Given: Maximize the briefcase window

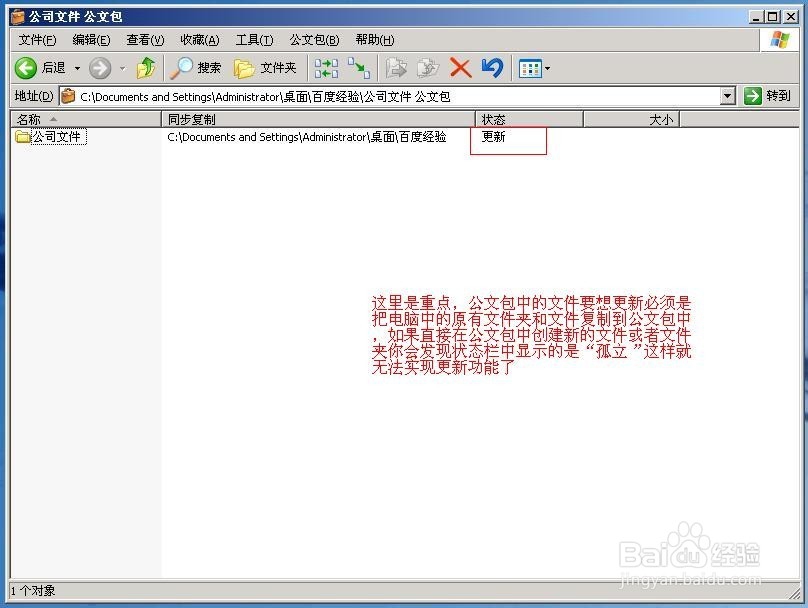Looking at the screenshot, I should (772, 16).
